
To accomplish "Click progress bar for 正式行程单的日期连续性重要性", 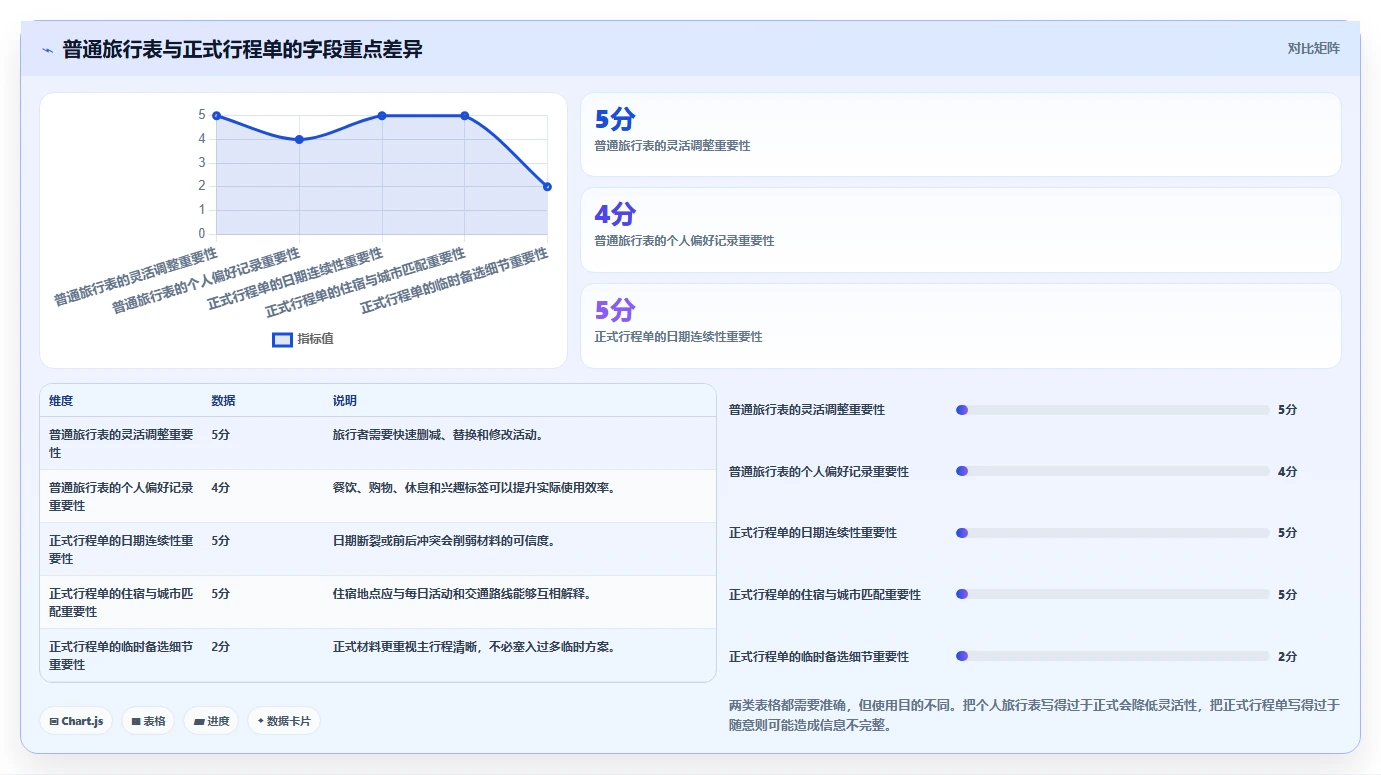I will pos(1112,533).
